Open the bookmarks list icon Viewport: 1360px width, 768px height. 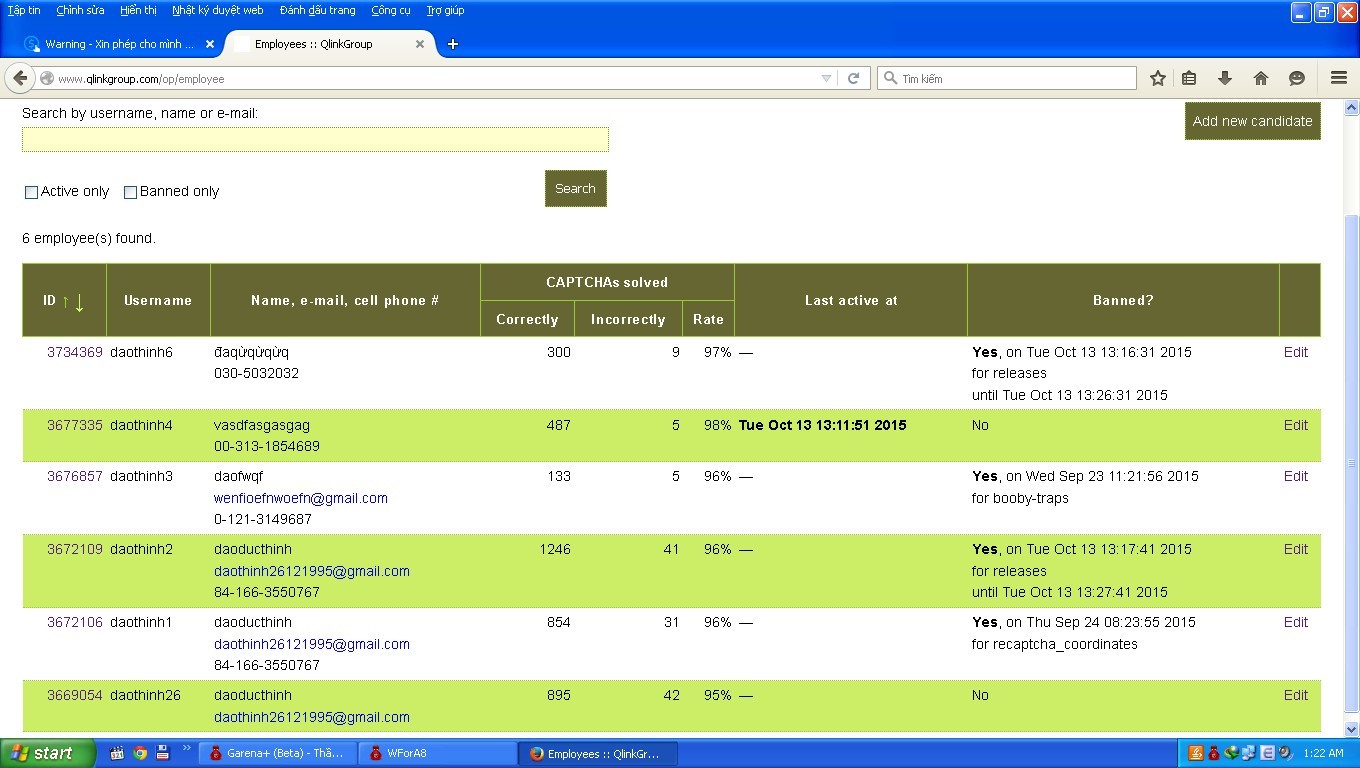pos(1189,78)
